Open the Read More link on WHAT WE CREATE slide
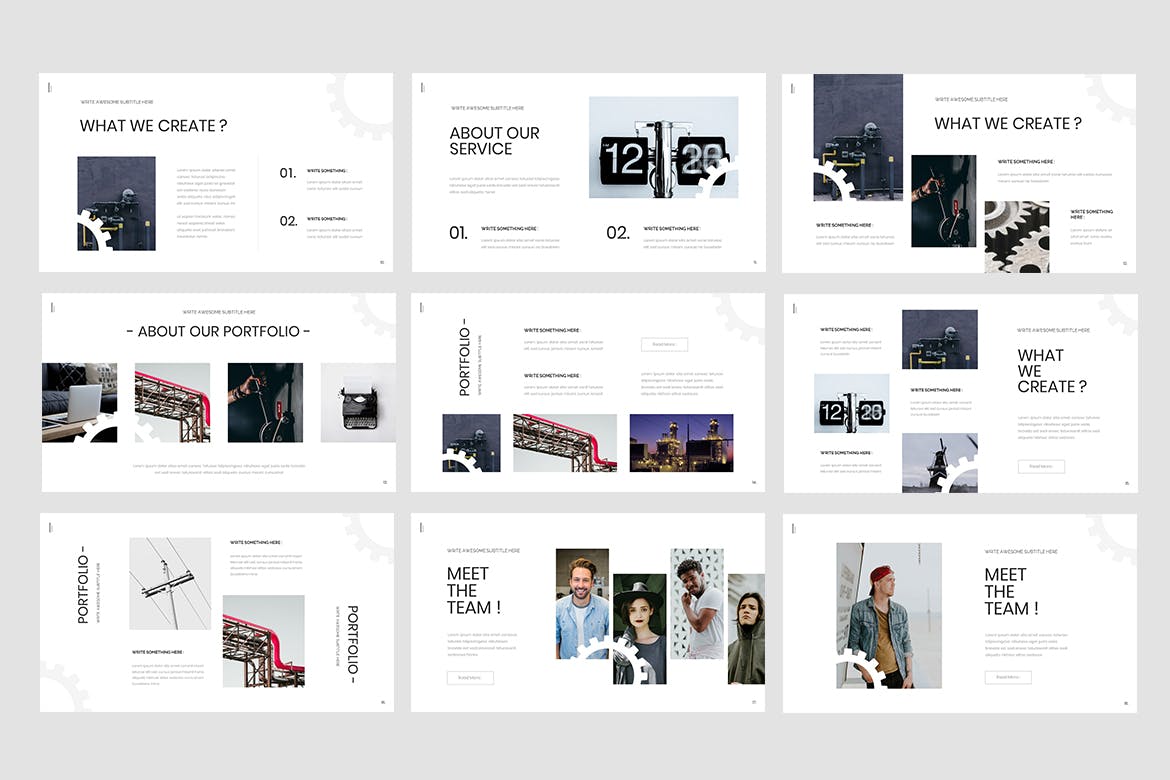This screenshot has width=1170, height=780. point(1041,466)
